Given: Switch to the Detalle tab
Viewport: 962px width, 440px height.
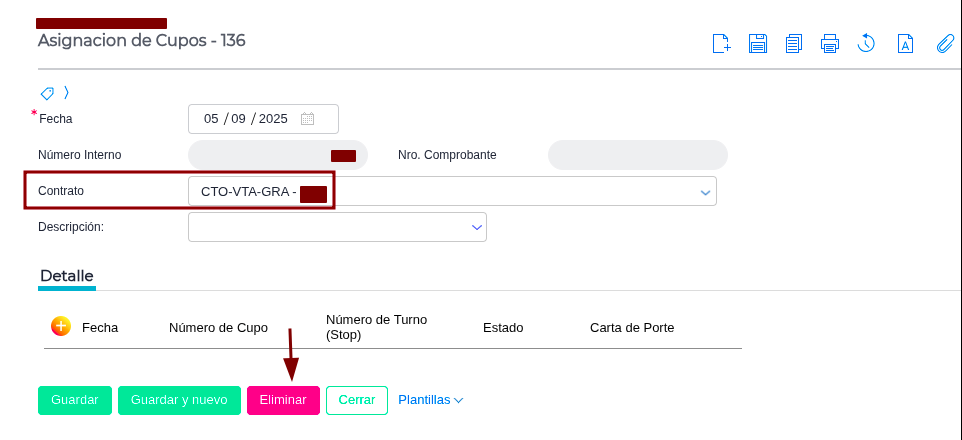Looking at the screenshot, I should (x=67, y=276).
